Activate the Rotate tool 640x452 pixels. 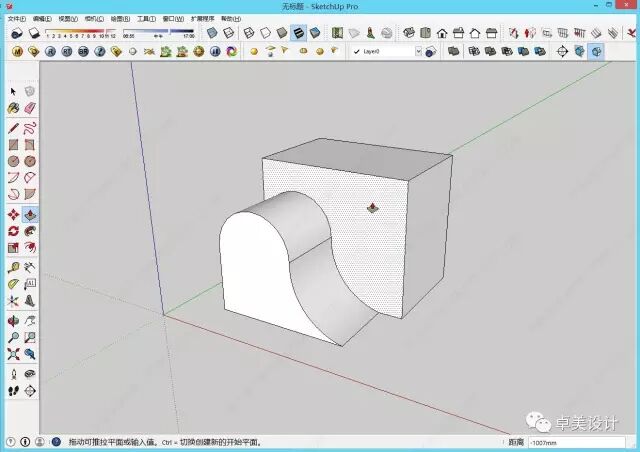[x=13, y=231]
